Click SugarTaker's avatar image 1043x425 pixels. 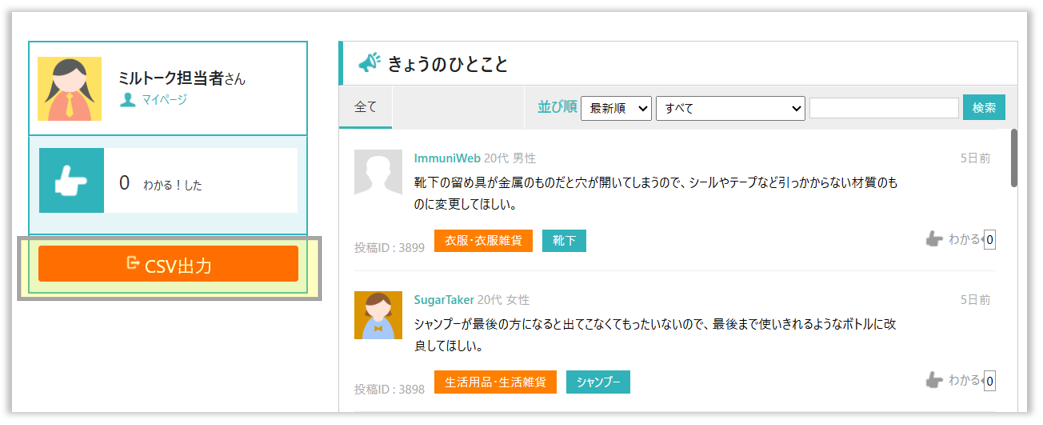click(x=378, y=315)
